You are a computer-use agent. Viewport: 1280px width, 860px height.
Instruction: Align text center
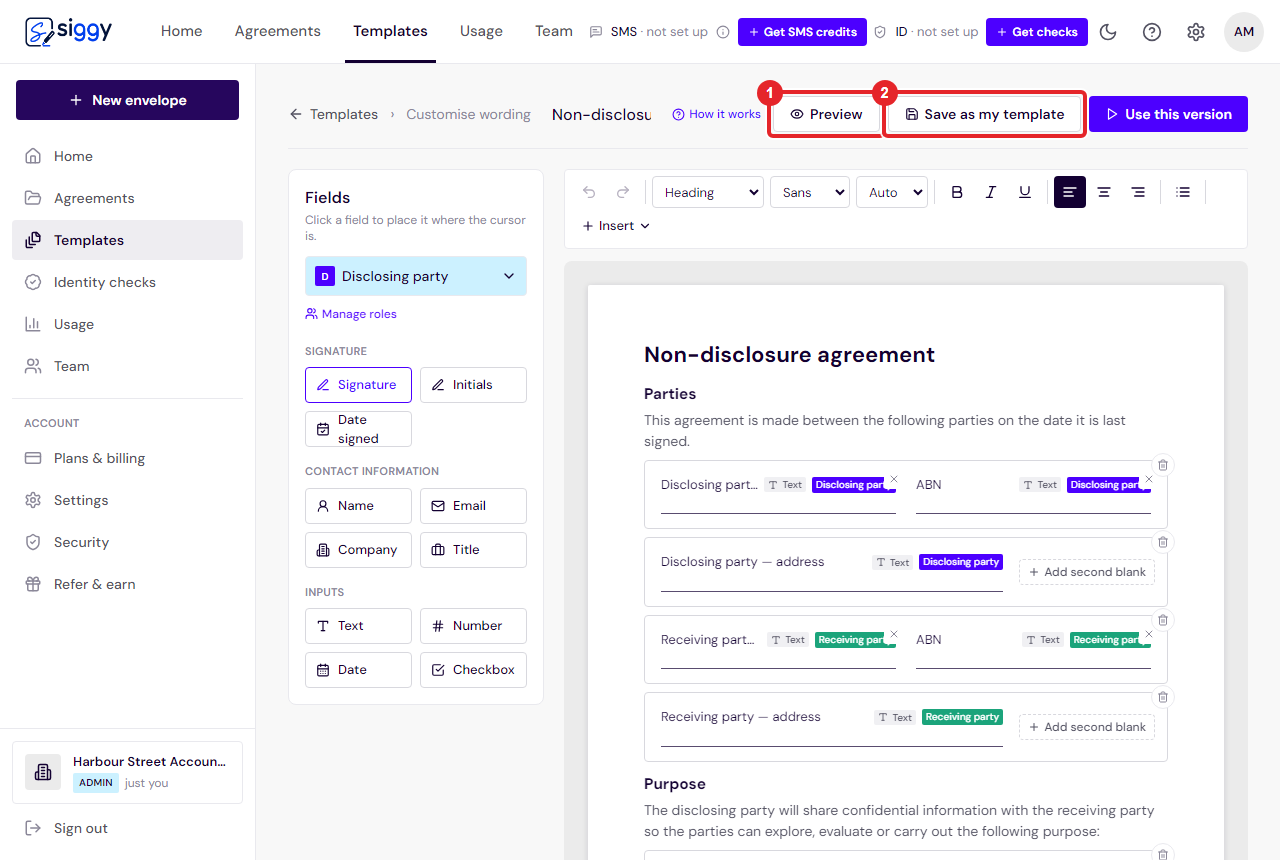click(x=1104, y=192)
